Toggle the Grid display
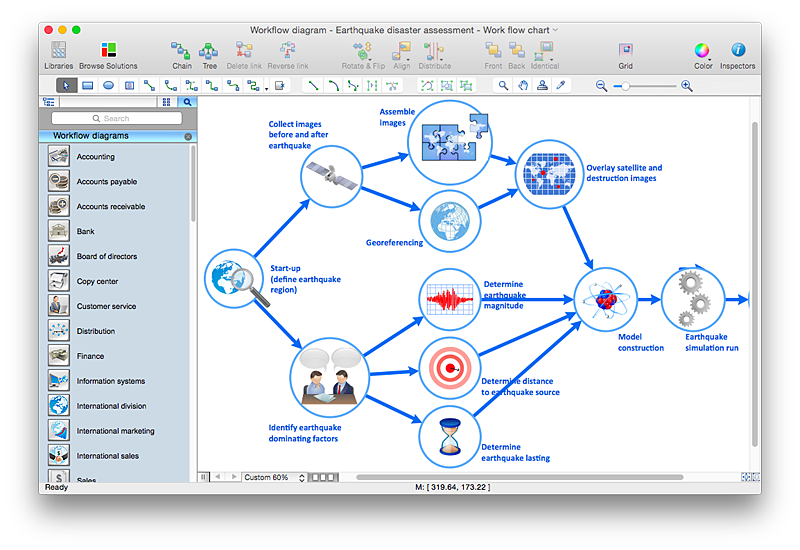 coord(626,56)
